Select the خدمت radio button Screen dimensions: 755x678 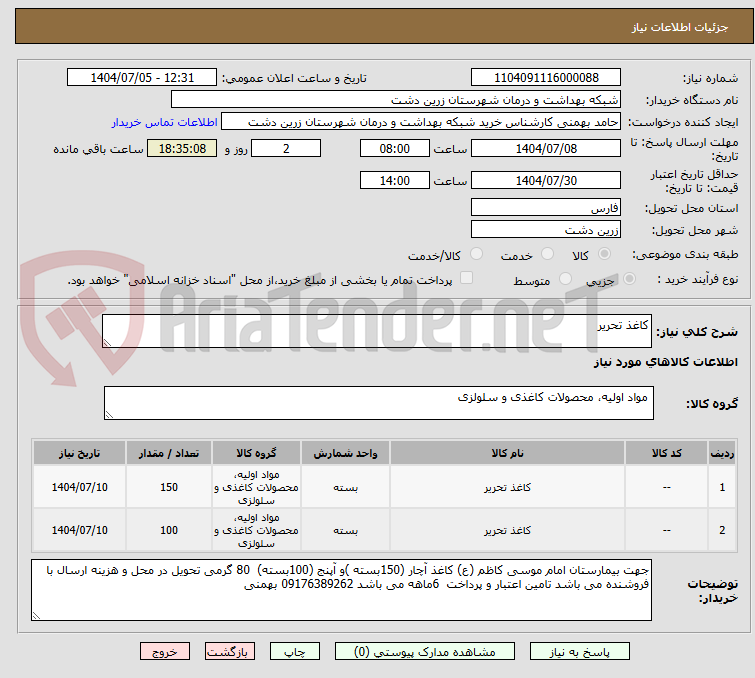click(x=547, y=254)
